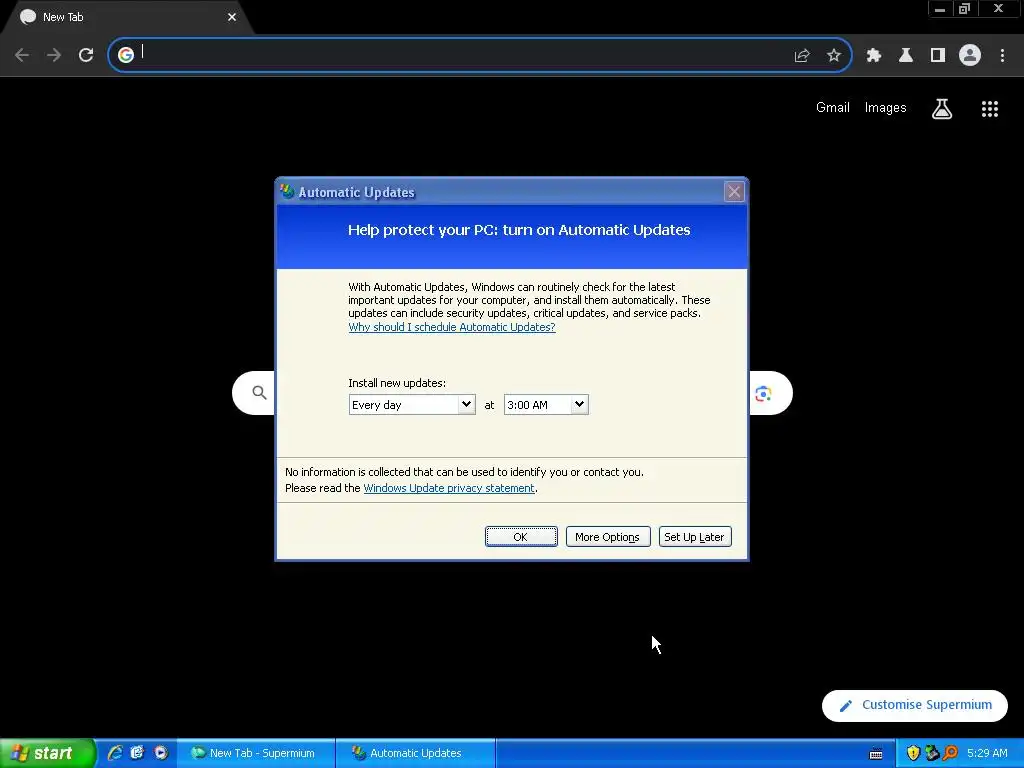Click the Set Up Later button

pyautogui.click(x=695, y=537)
